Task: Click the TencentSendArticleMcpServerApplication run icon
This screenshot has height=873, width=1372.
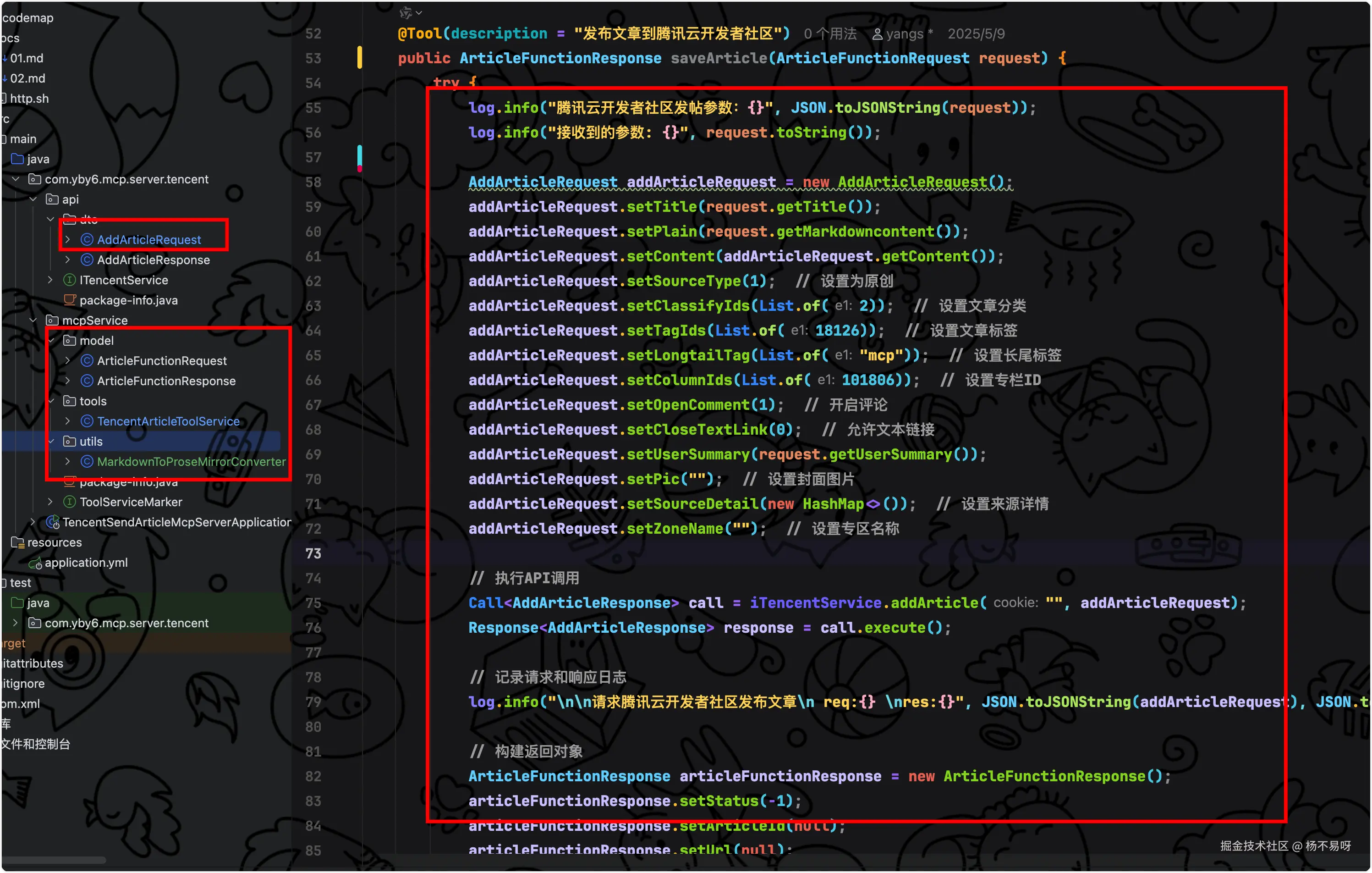Action: coord(53,522)
